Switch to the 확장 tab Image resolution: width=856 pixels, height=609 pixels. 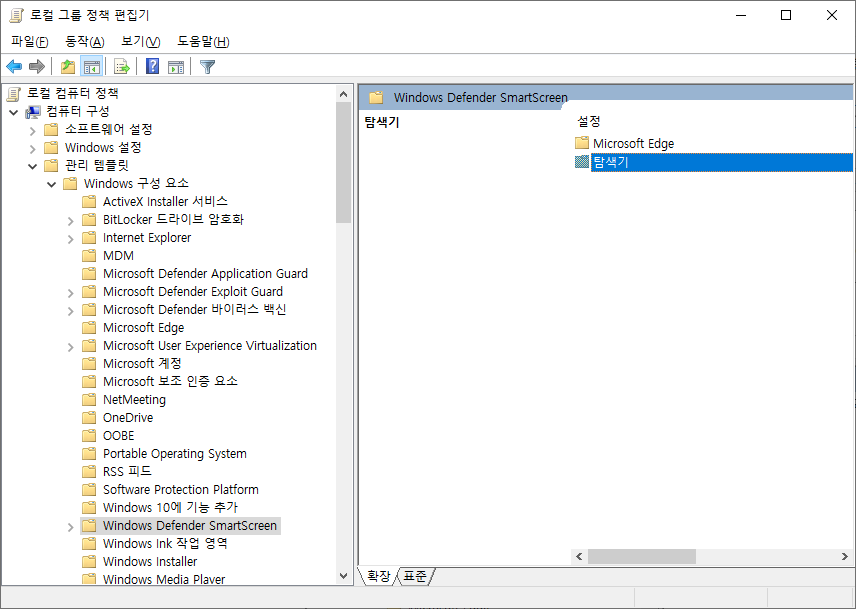(x=379, y=576)
